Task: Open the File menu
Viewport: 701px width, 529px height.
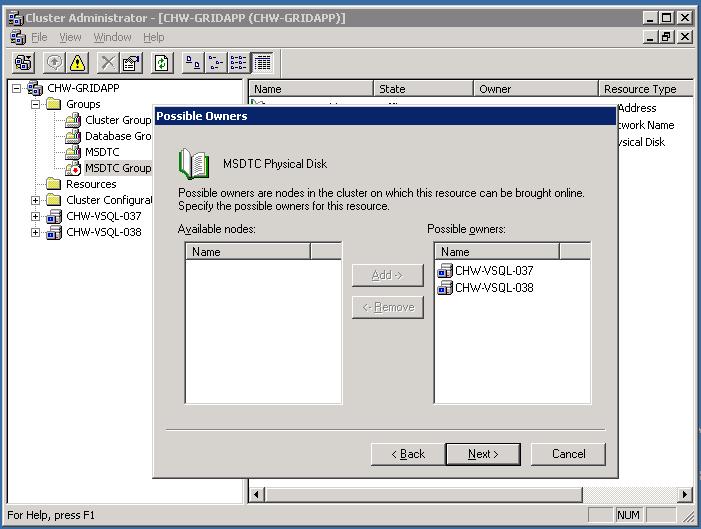Action: [39, 37]
